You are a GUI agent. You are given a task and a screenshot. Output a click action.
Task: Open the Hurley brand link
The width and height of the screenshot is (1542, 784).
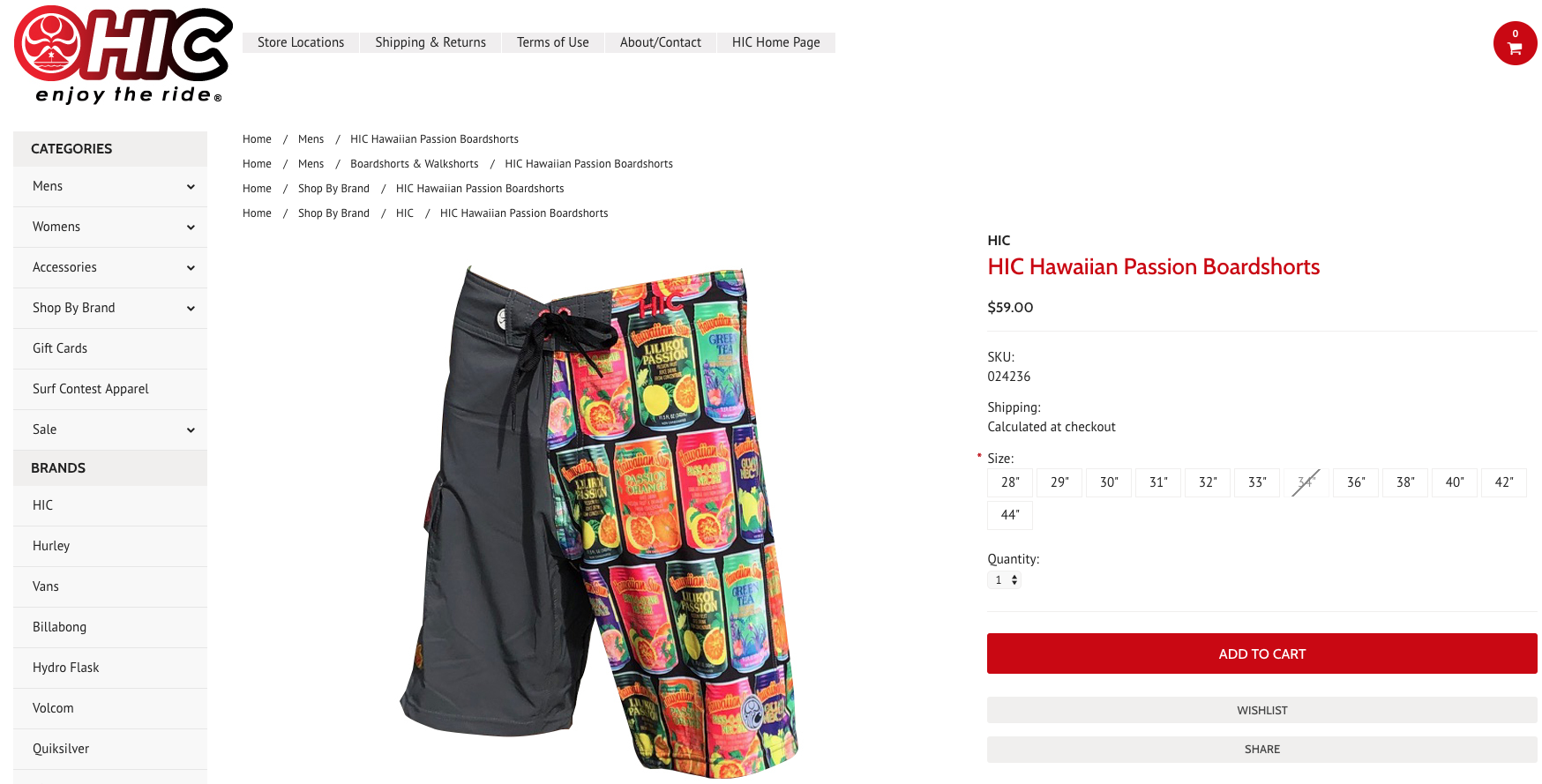pos(51,546)
